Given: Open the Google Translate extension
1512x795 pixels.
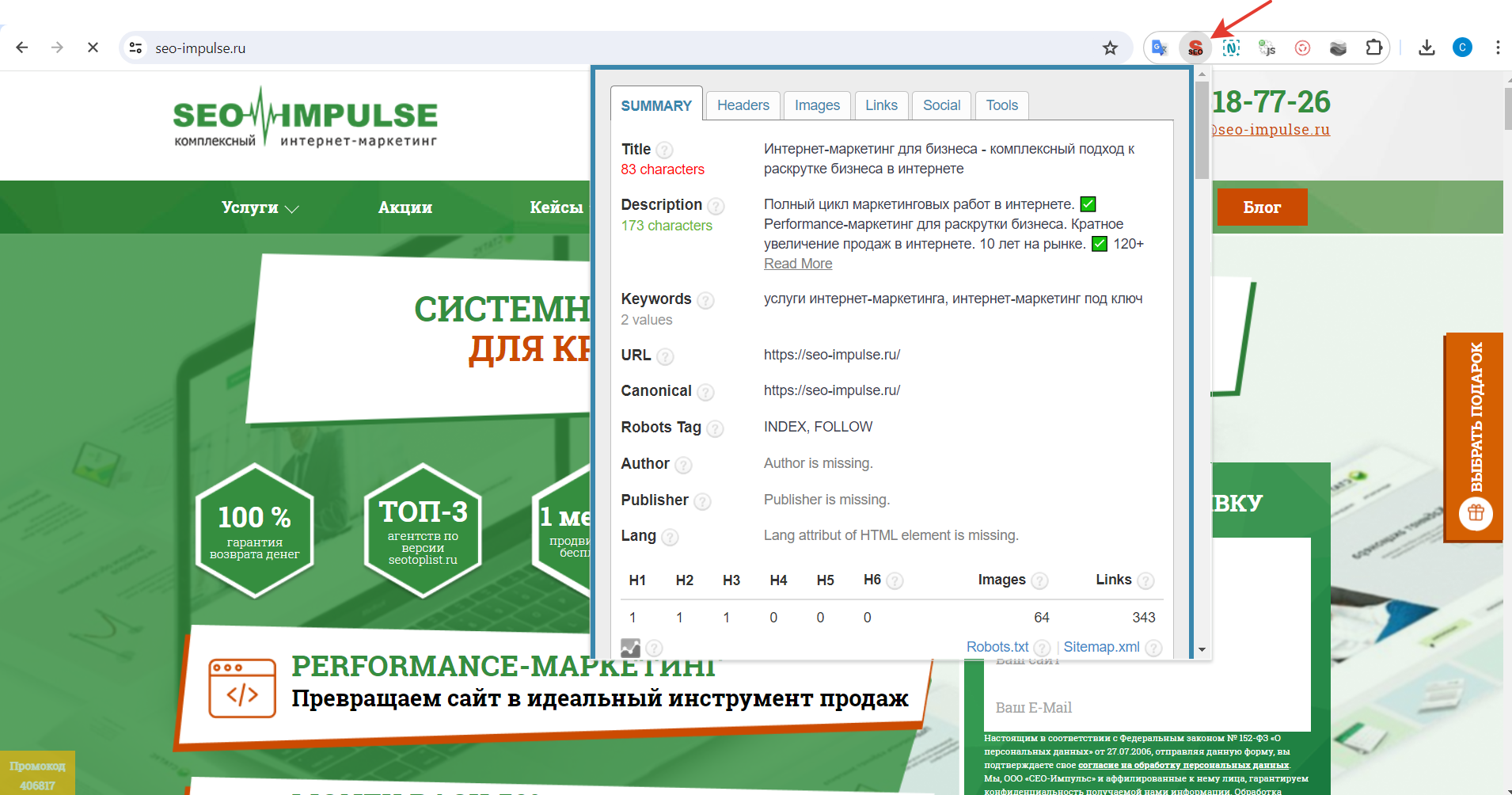Looking at the screenshot, I should pyautogui.click(x=1160, y=48).
